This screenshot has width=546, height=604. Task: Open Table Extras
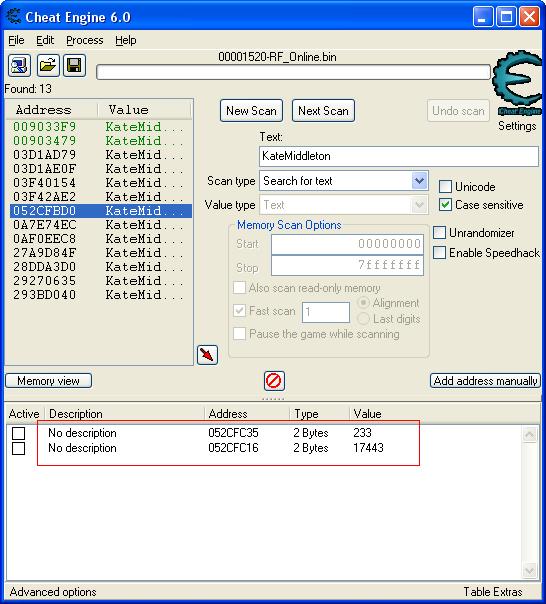[493, 592]
